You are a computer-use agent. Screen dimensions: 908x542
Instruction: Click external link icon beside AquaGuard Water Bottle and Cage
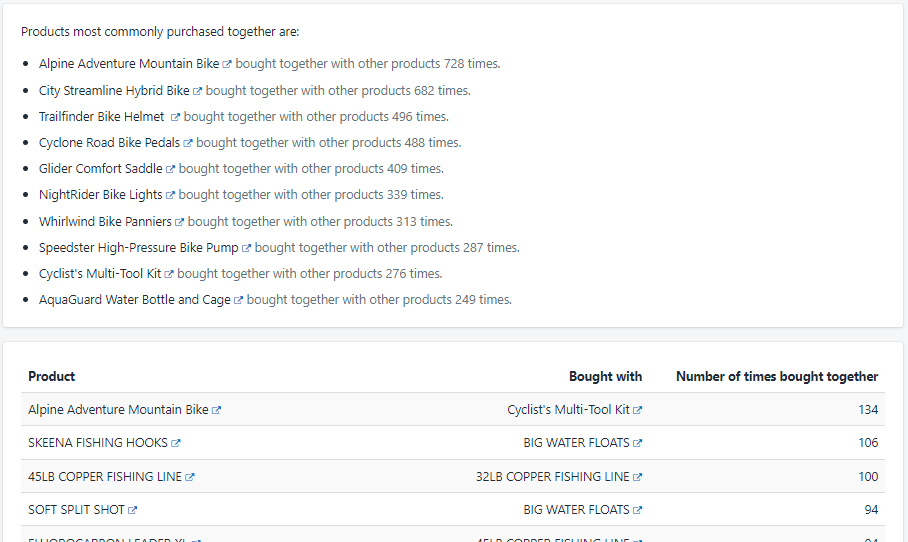click(238, 300)
